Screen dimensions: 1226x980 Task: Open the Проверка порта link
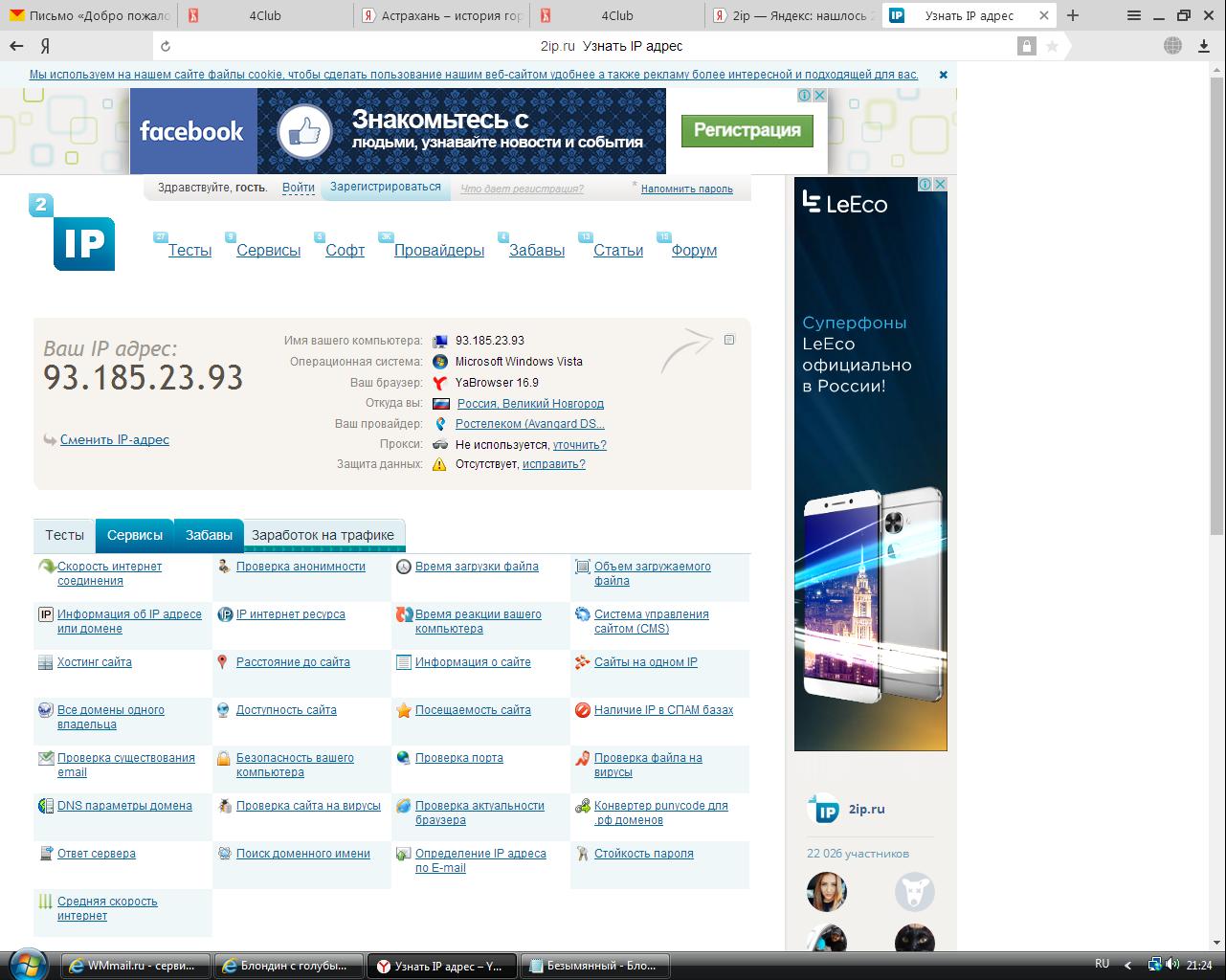pos(458,758)
